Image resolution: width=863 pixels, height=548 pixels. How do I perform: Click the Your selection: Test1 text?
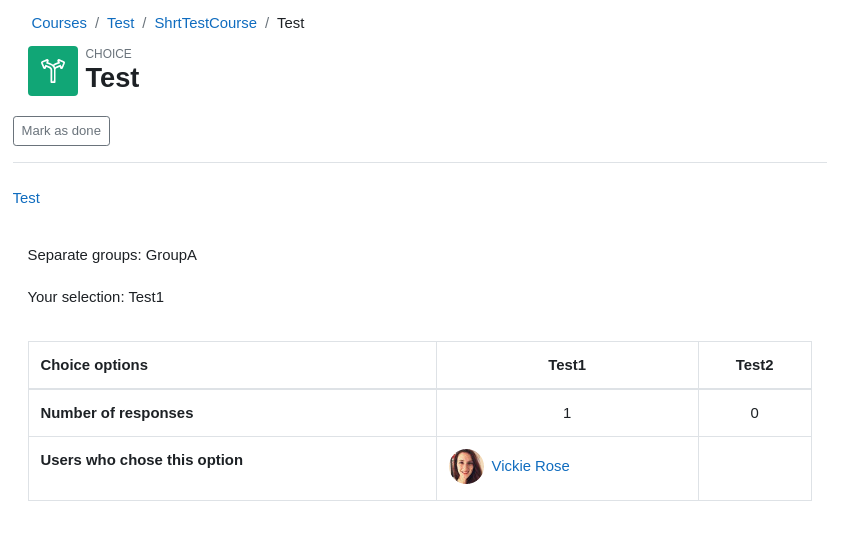(x=96, y=297)
